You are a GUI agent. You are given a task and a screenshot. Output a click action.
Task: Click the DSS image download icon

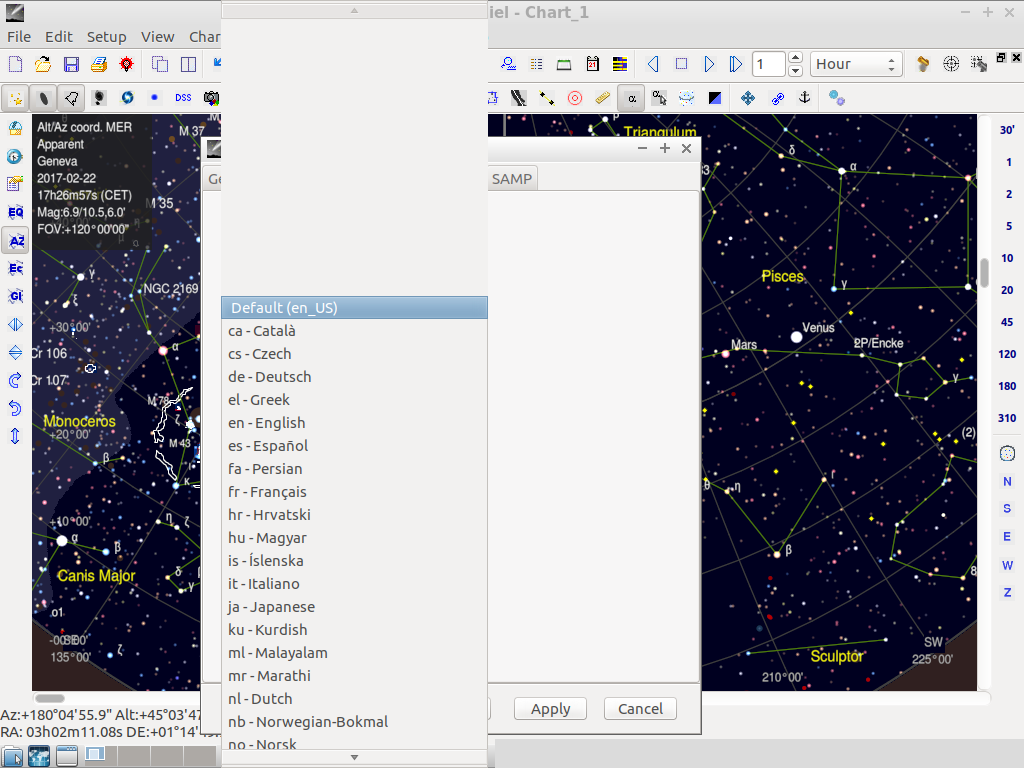pyautogui.click(x=183, y=98)
